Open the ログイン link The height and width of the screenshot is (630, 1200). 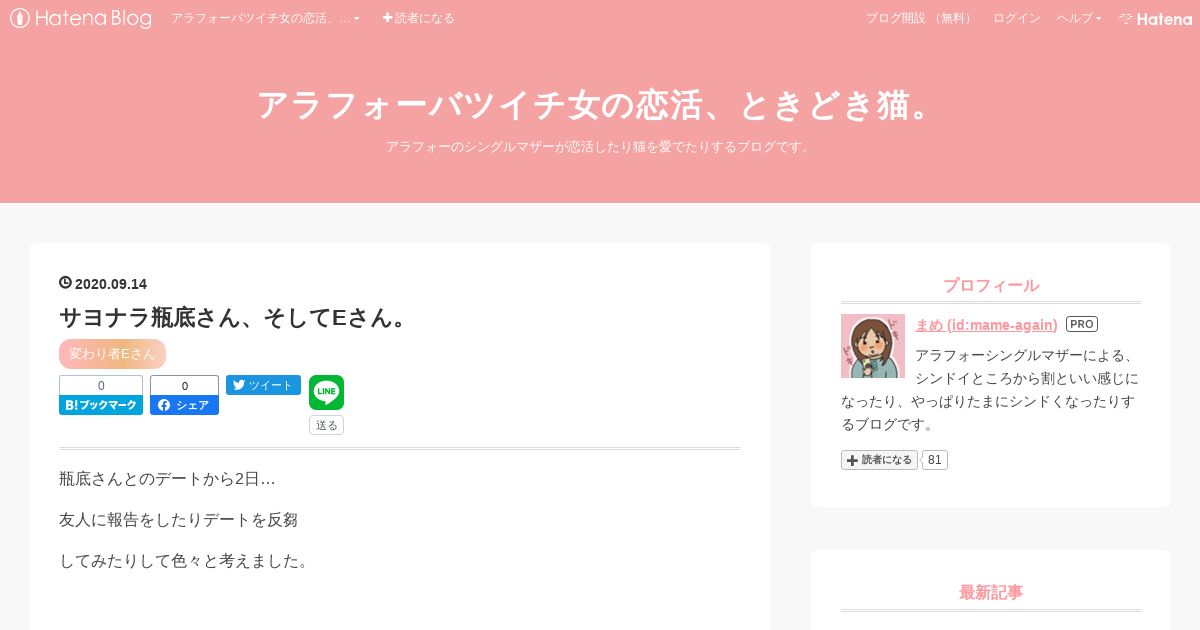pyautogui.click(x=1017, y=18)
